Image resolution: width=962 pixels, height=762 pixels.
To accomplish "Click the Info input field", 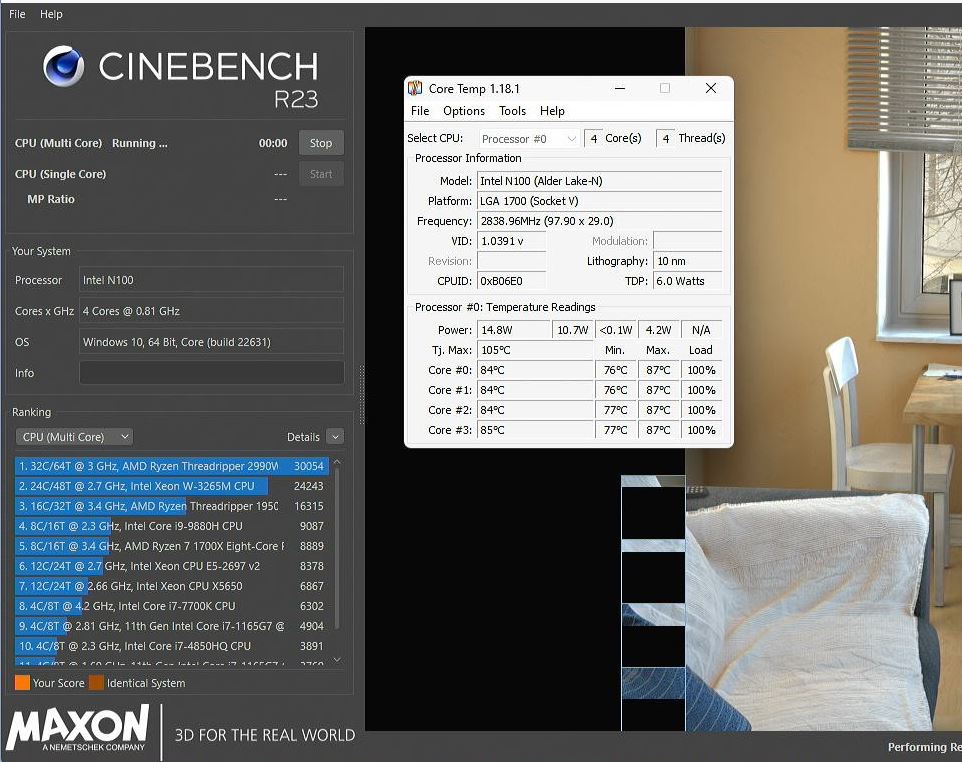I will (x=211, y=372).
